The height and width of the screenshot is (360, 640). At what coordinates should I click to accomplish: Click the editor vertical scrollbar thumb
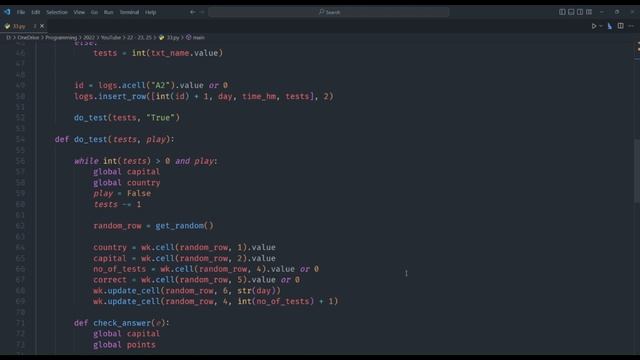(636, 170)
